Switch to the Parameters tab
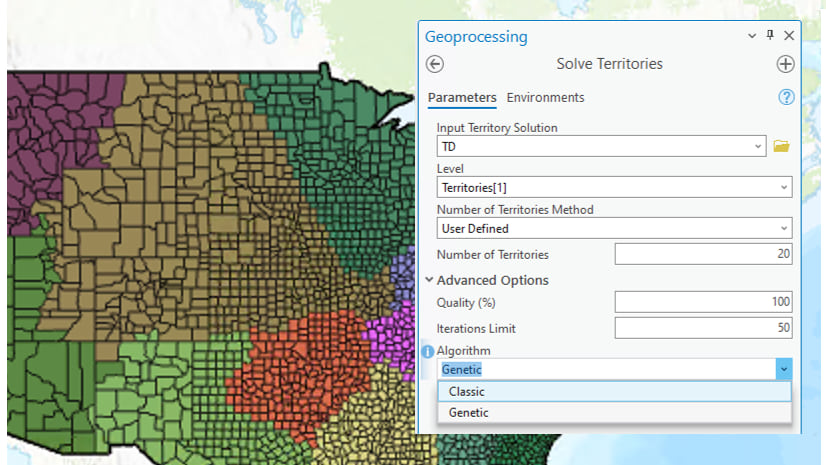This screenshot has width=826, height=465. point(462,97)
